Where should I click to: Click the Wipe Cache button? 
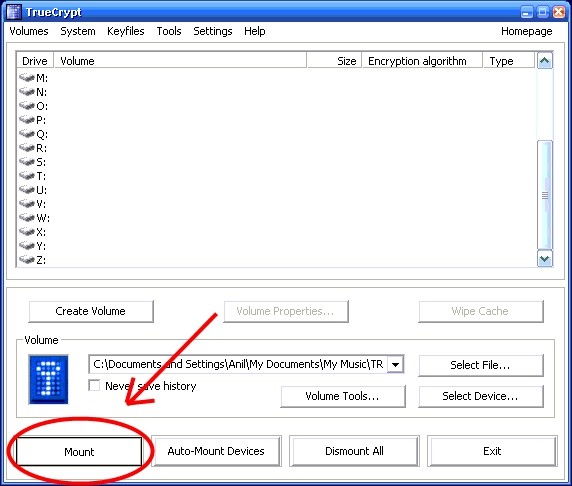(x=480, y=311)
